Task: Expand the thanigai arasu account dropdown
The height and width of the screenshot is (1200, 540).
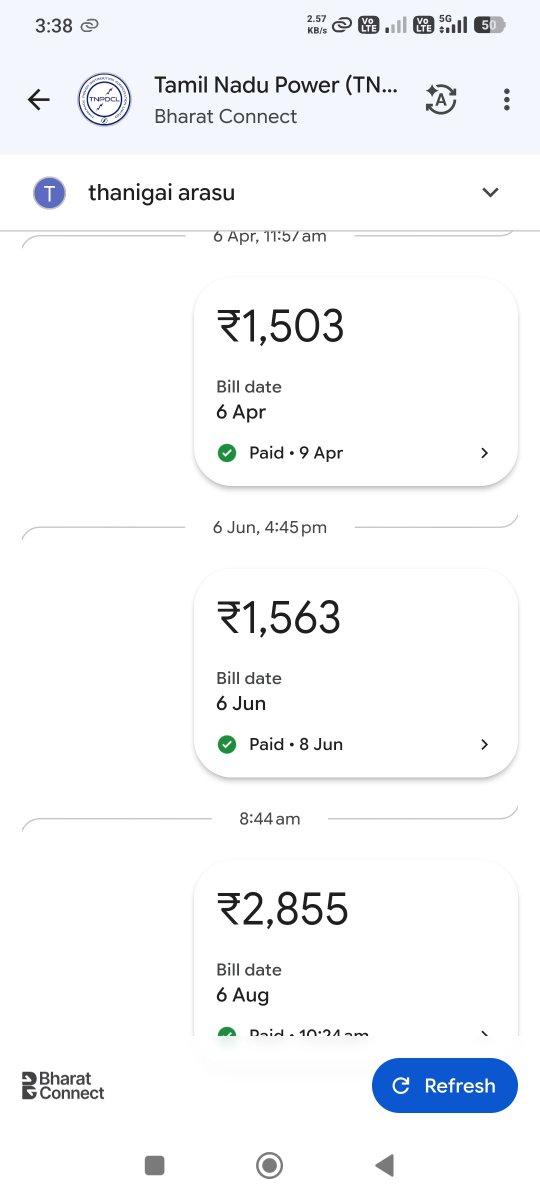Action: pos(490,192)
